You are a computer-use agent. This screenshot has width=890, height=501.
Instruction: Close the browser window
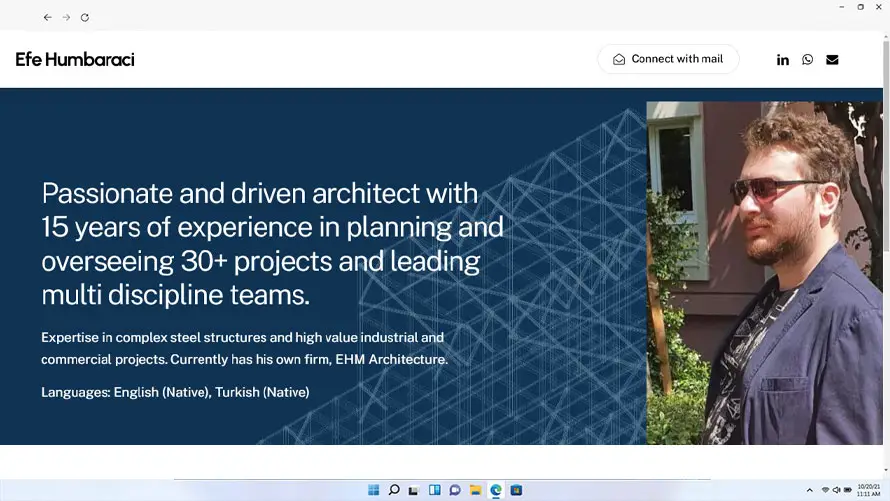point(879,7)
